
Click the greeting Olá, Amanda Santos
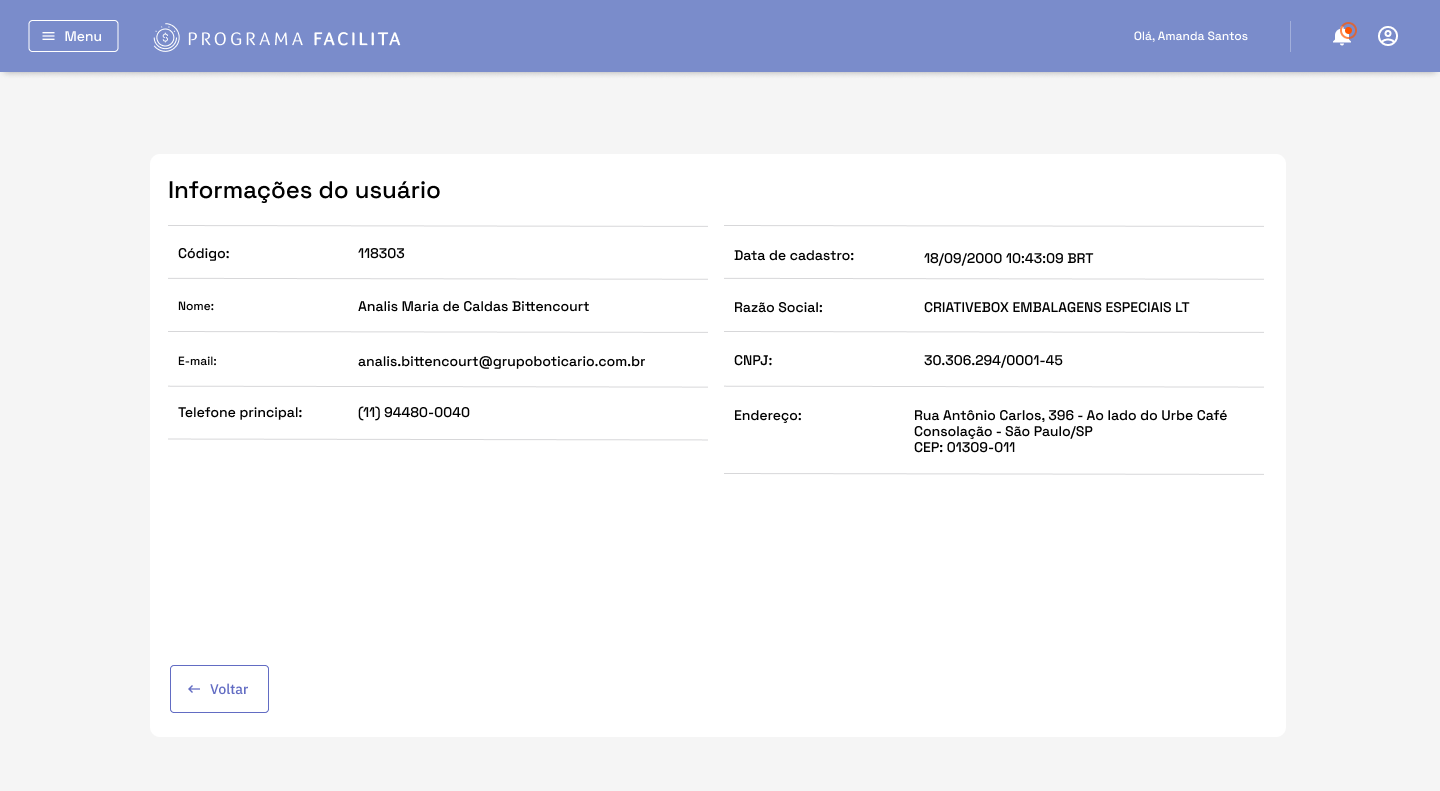(1191, 36)
